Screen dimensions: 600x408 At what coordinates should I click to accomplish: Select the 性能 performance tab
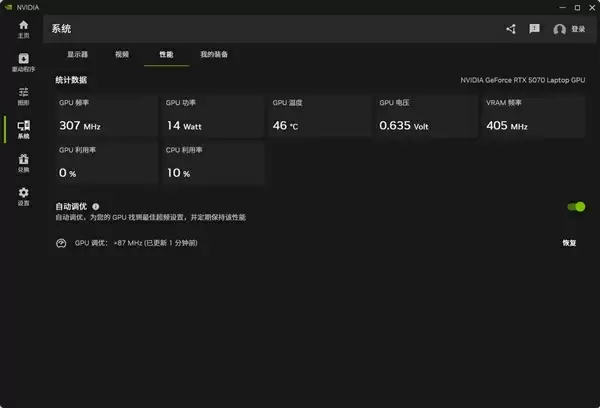(x=166, y=54)
